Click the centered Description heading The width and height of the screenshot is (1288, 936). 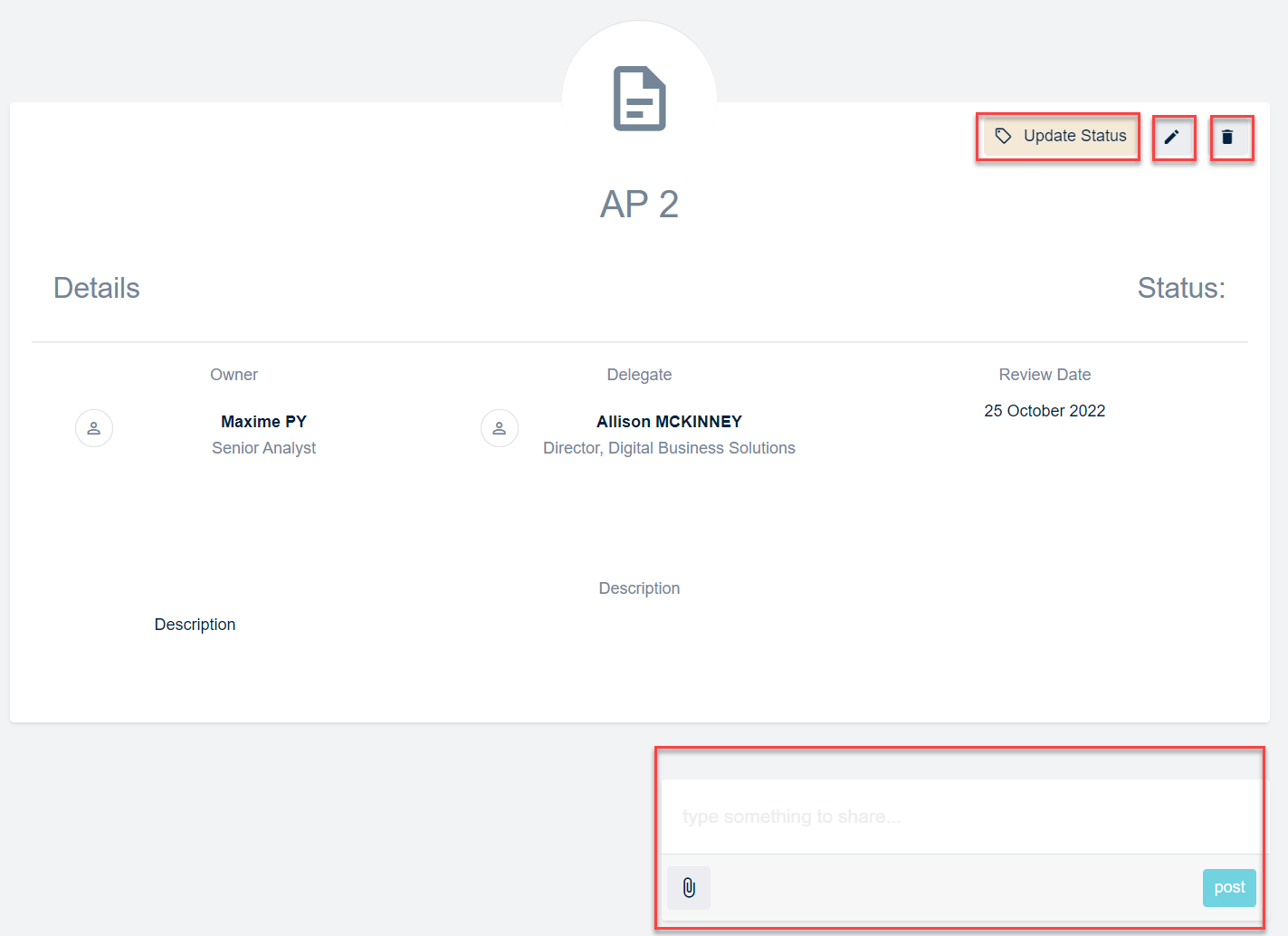[639, 588]
